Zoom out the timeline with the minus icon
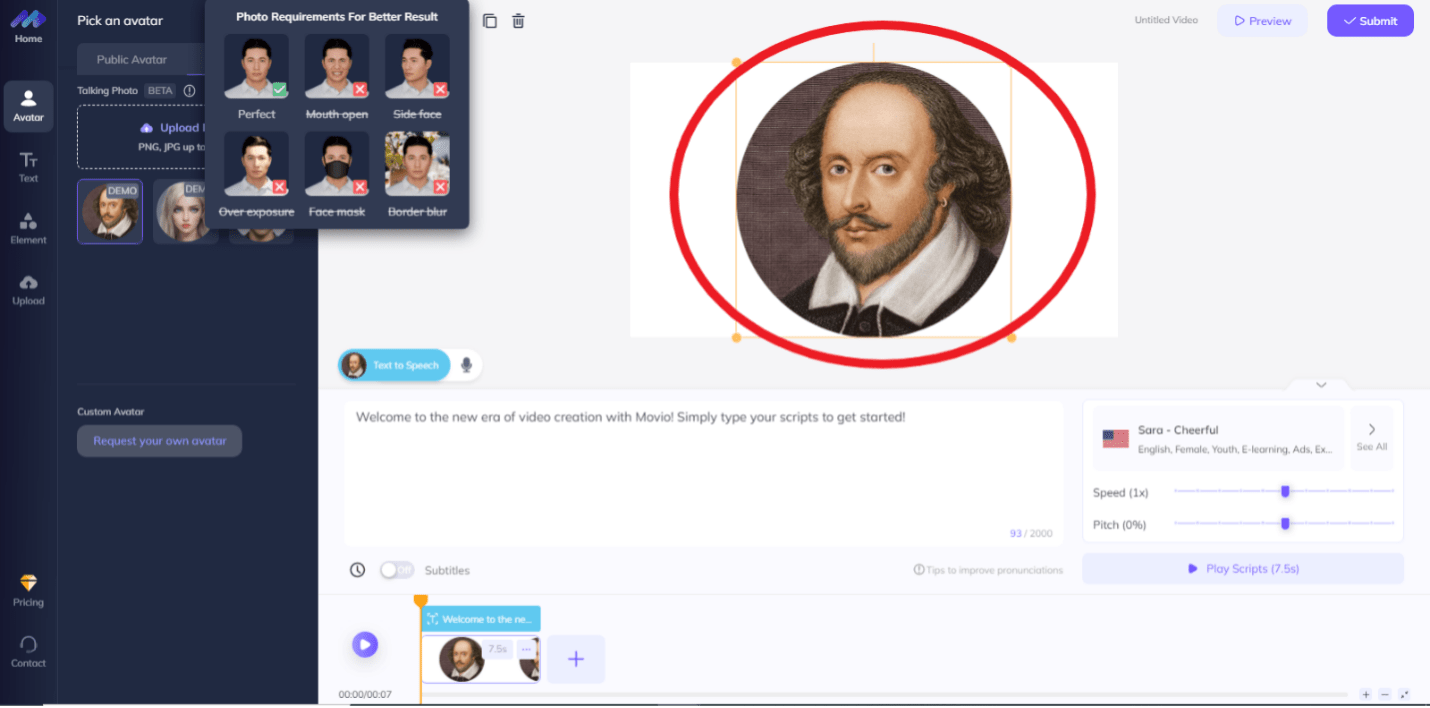This screenshot has height=708, width=1430. click(x=1385, y=694)
